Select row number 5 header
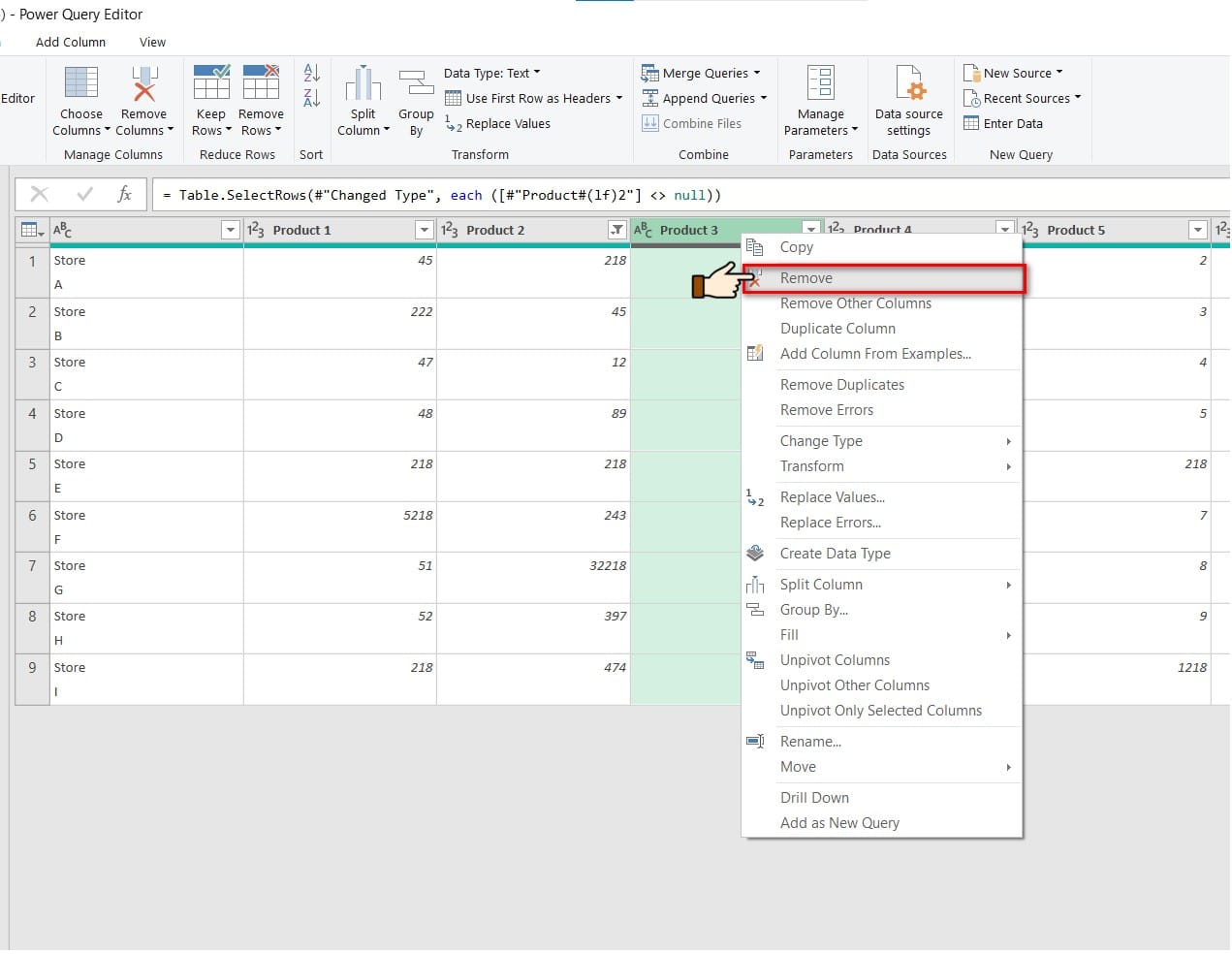Image resolution: width=1232 pixels, height=954 pixels. point(32,476)
